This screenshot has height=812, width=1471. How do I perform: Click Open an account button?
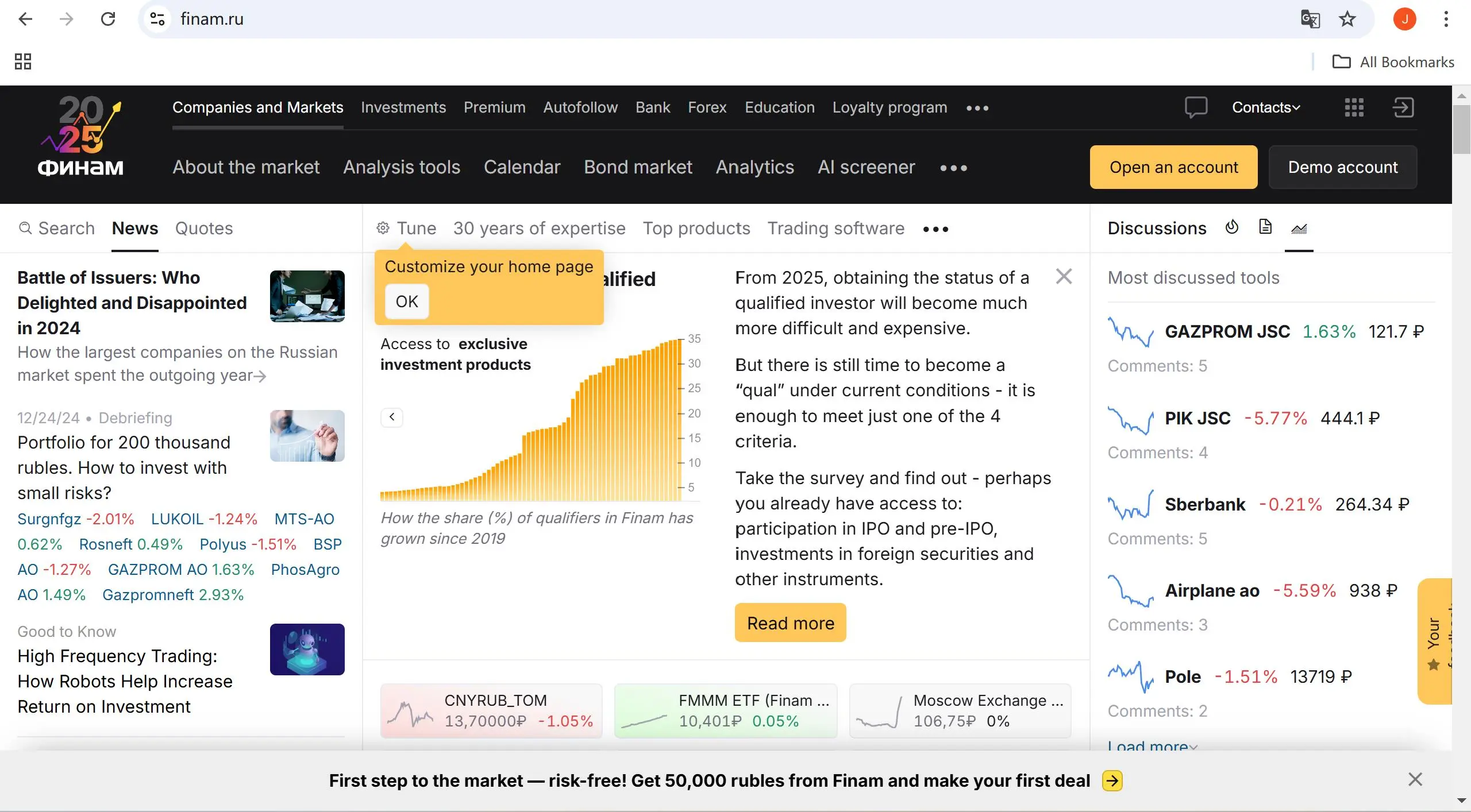point(1173,167)
